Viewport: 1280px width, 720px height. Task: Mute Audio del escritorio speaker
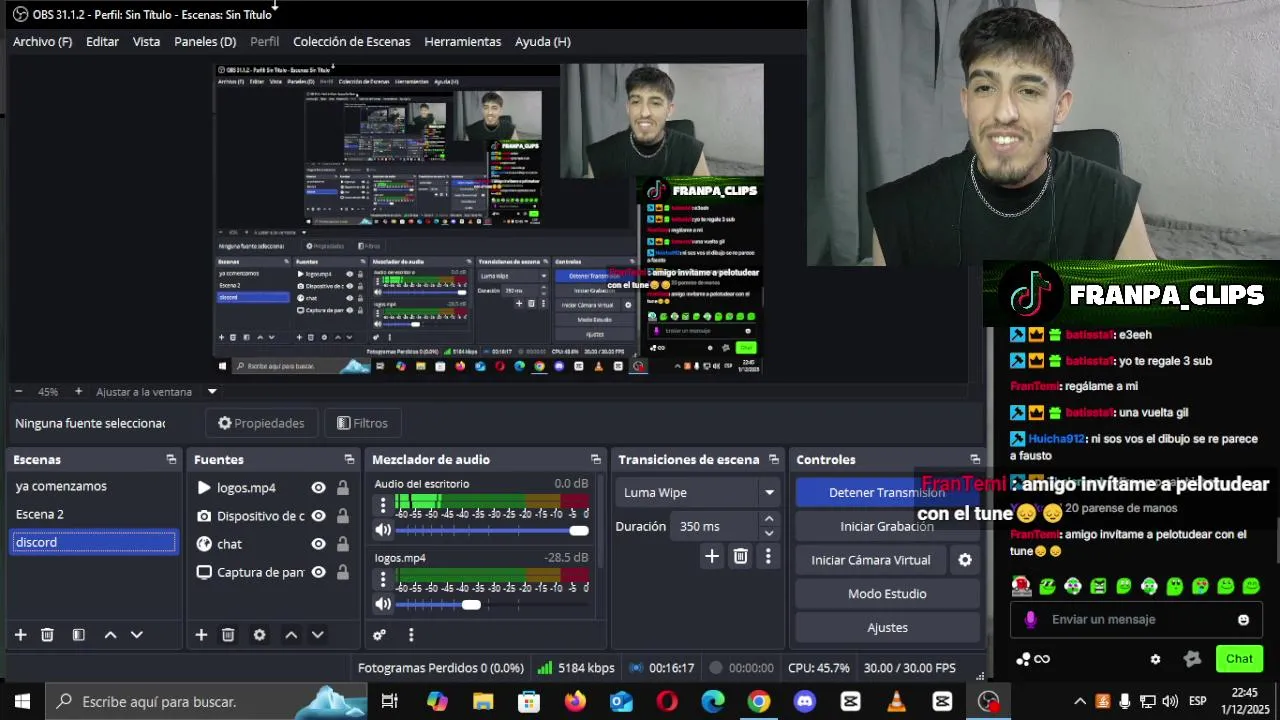pyautogui.click(x=382, y=530)
